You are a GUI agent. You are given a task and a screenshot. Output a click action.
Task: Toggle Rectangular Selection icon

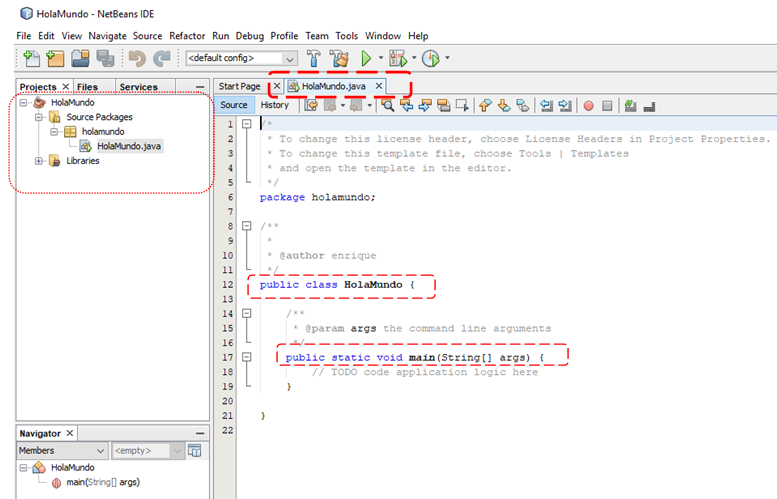pos(462,105)
